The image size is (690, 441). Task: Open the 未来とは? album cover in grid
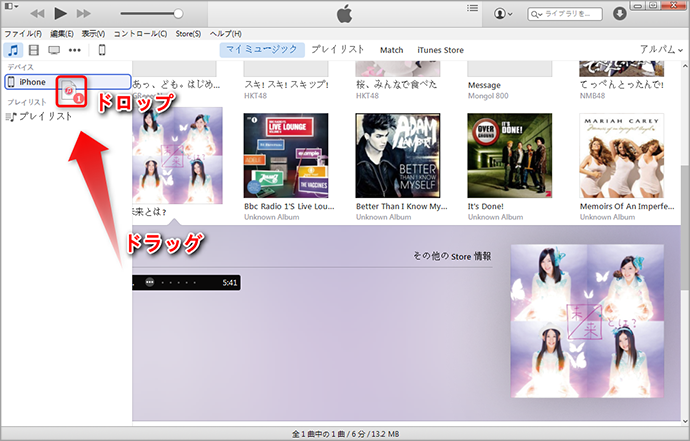[177, 155]
